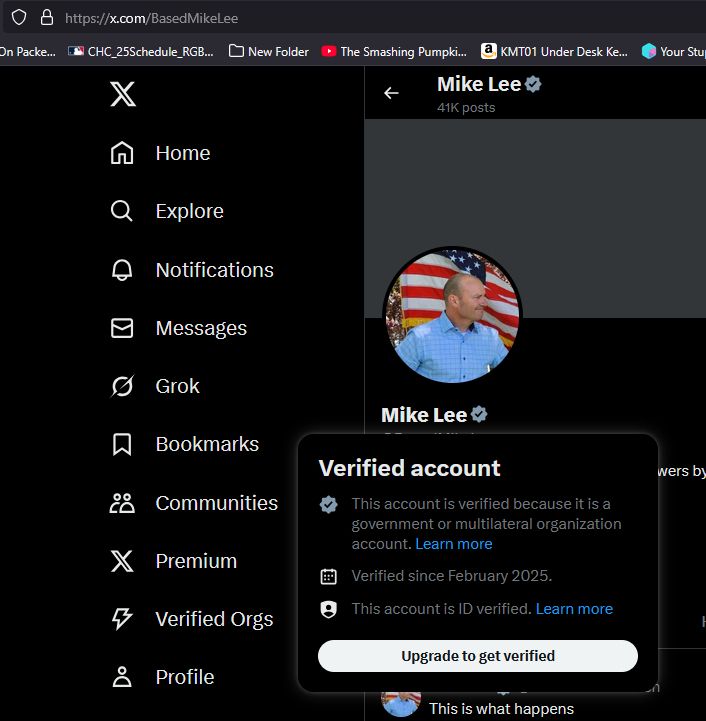Click the Profile person icon
706x721 pixels.
[x=122, y=677]
